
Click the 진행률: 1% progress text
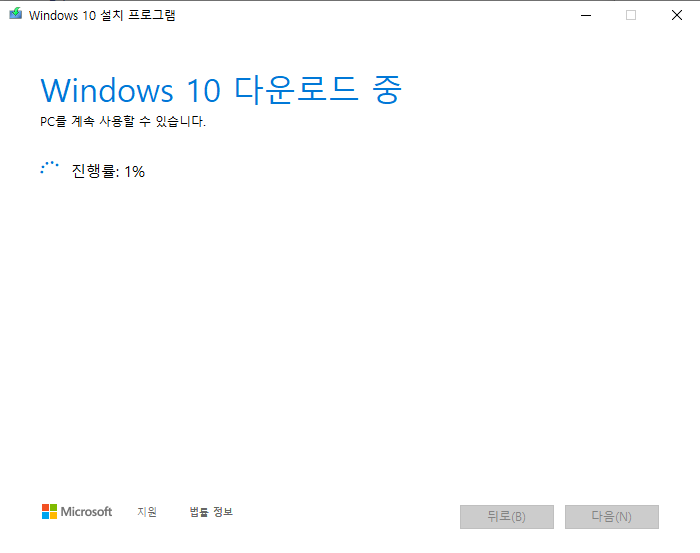(108, 171)
